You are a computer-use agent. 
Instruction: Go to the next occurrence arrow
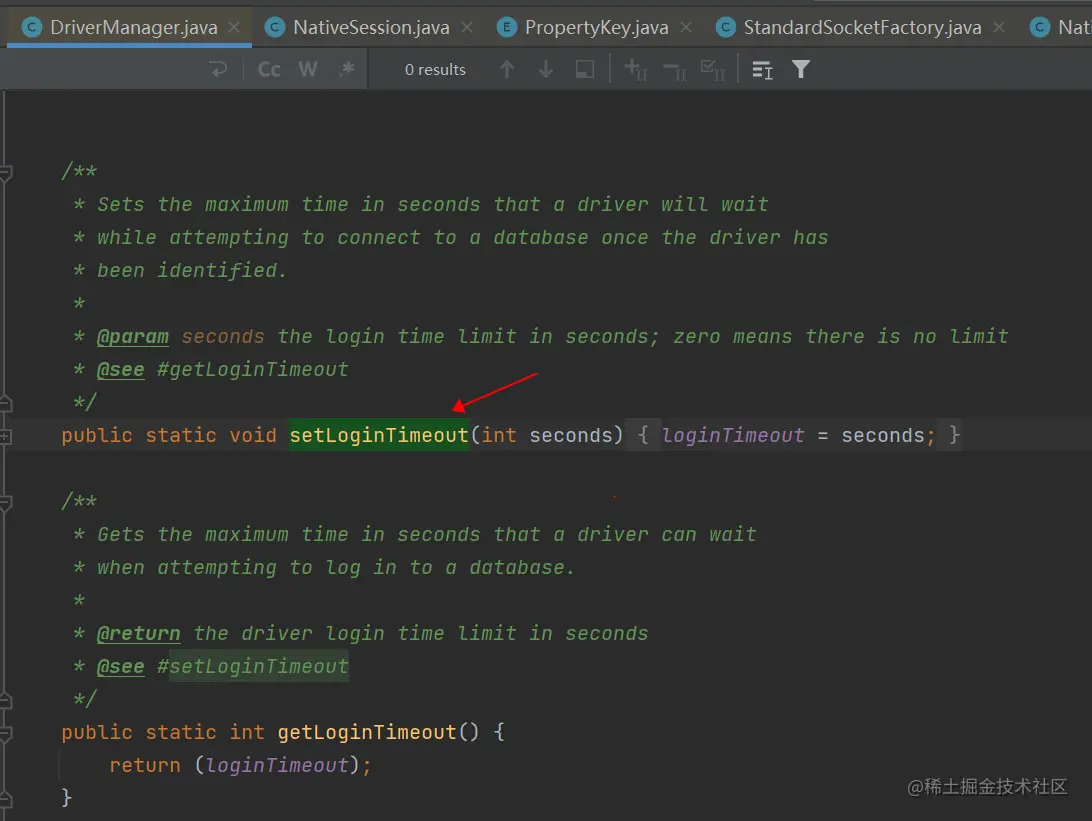(x=546, y=70)
